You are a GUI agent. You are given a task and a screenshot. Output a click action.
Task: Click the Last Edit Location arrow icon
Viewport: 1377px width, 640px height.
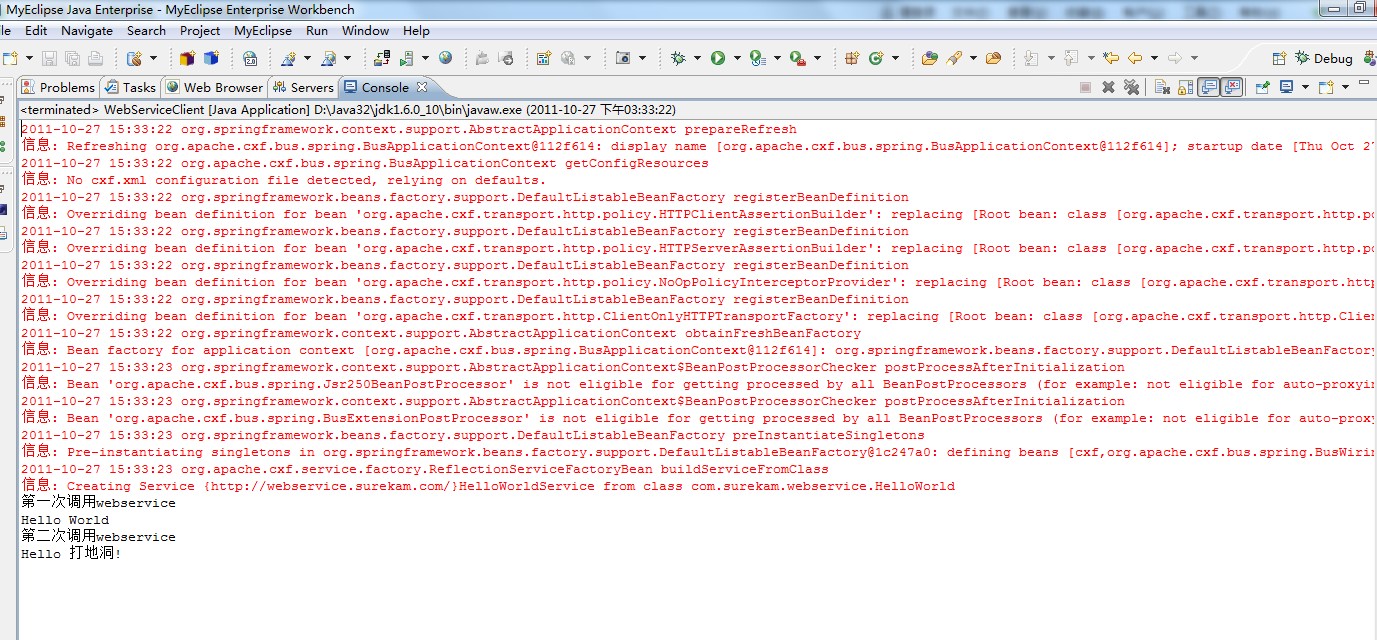coord(1111,58)
